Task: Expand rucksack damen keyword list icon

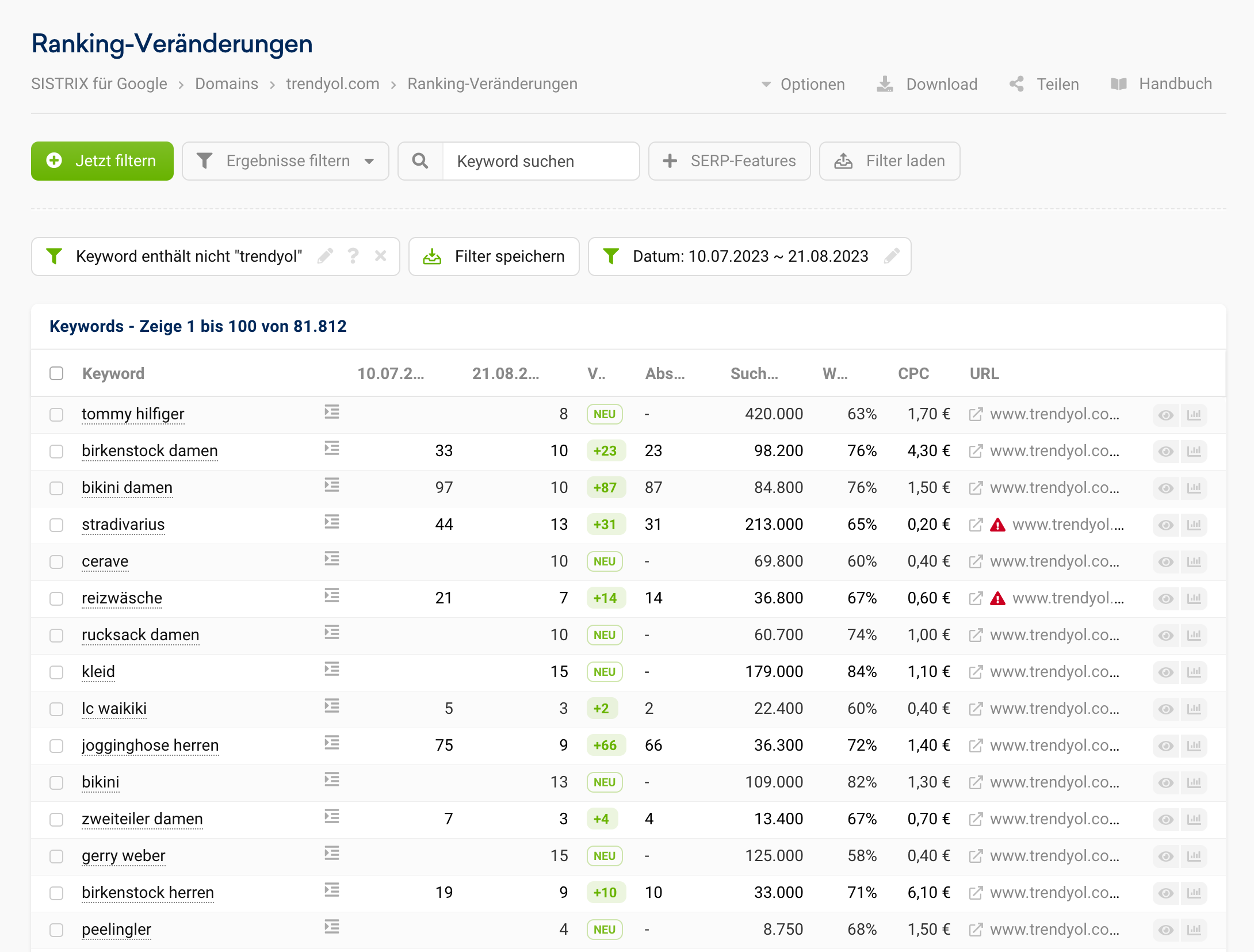Action: [332, 633]
